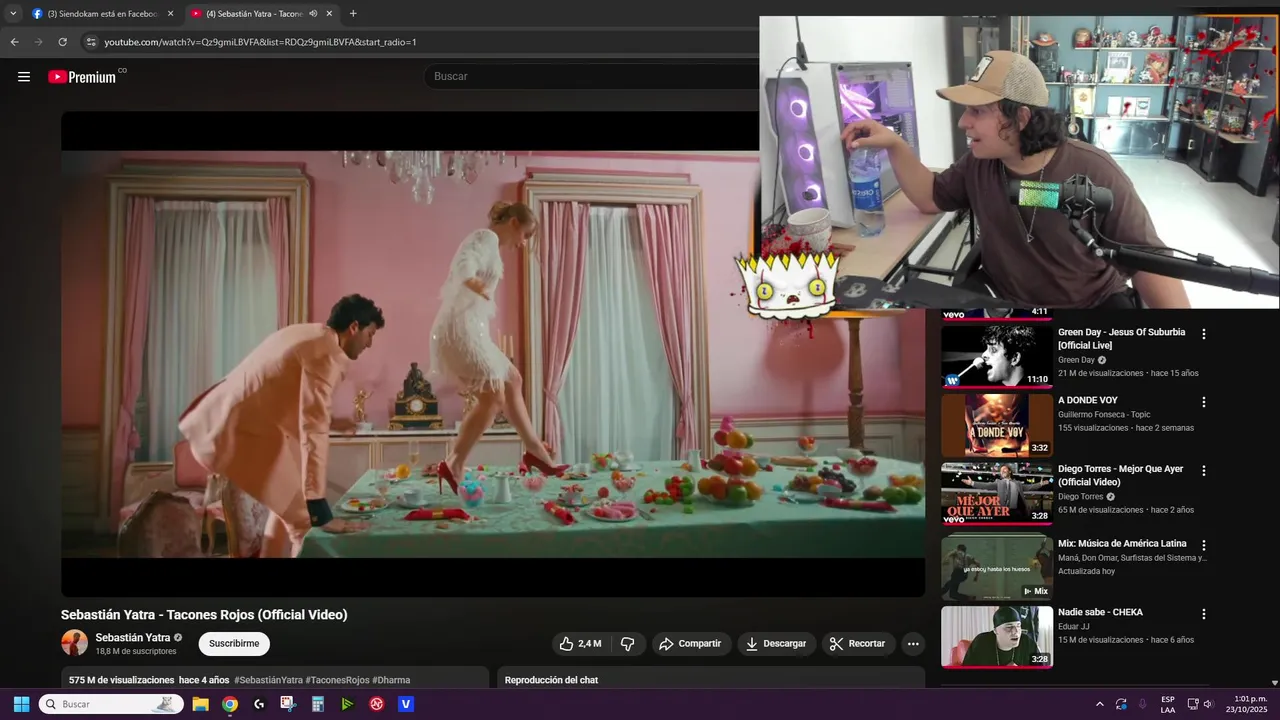Viewport: 1280px width, 720px height.
Task: Open the Sebastián Yatra channel name link
Action: coord(133,638)
